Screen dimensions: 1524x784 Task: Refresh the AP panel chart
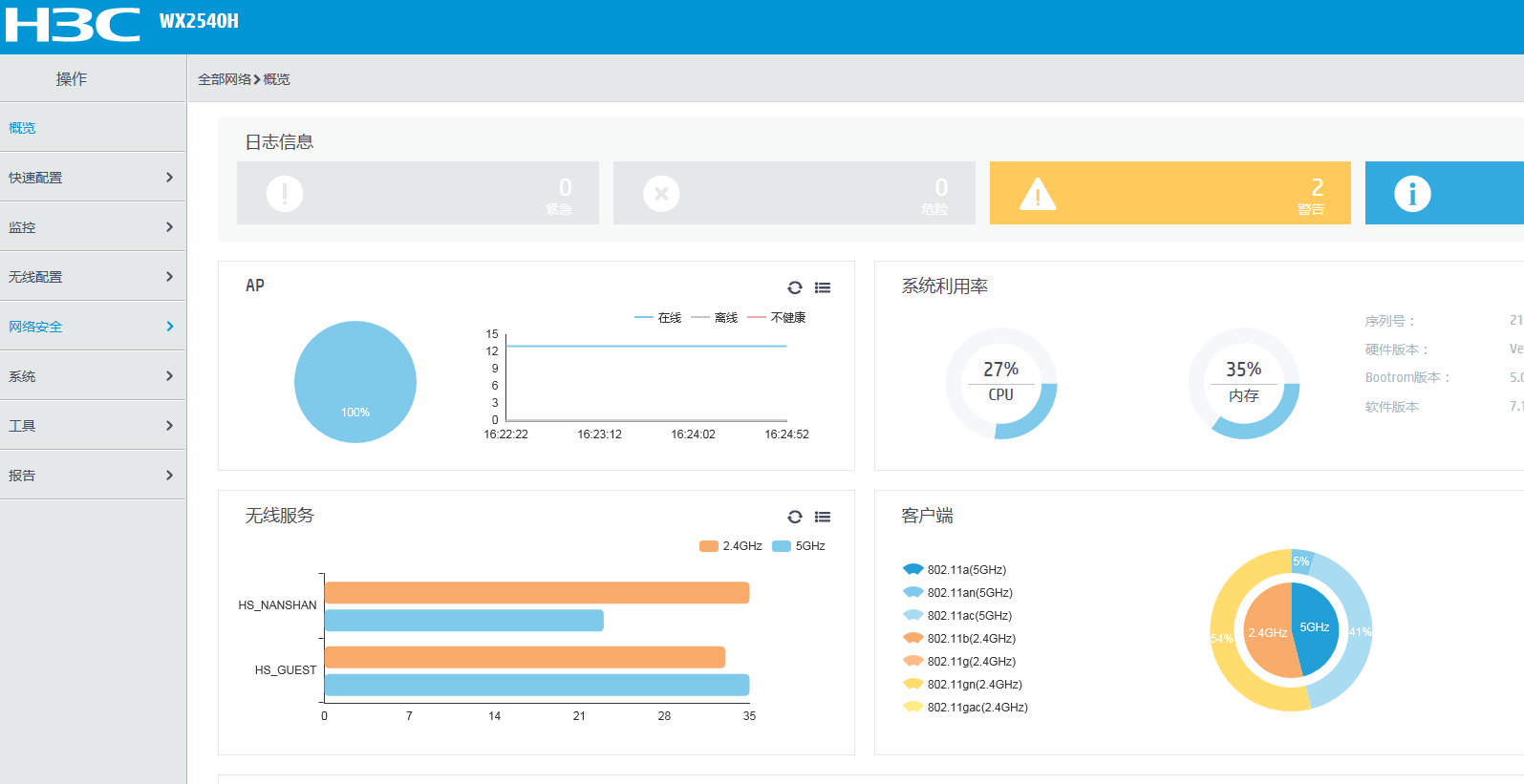(x=794, y=287)
